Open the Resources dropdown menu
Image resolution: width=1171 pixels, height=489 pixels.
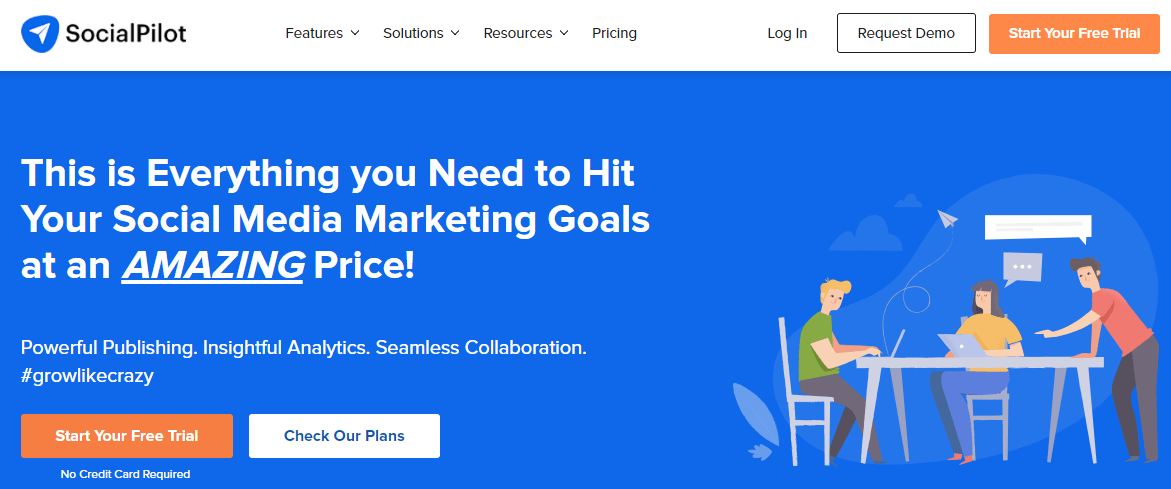(x=525, y=33)
